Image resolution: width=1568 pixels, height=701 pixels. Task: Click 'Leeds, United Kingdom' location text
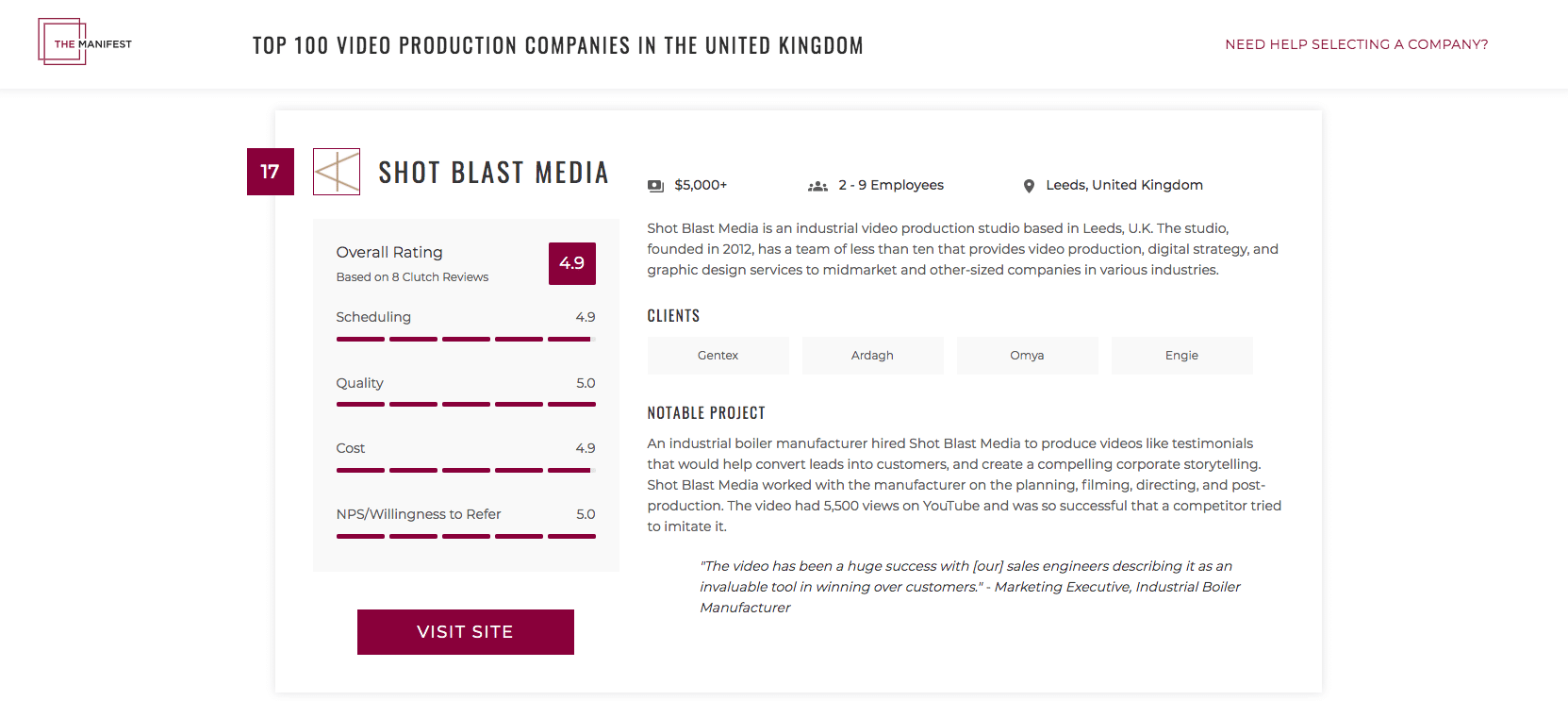pyautogui.click(x=1124, y=185)
